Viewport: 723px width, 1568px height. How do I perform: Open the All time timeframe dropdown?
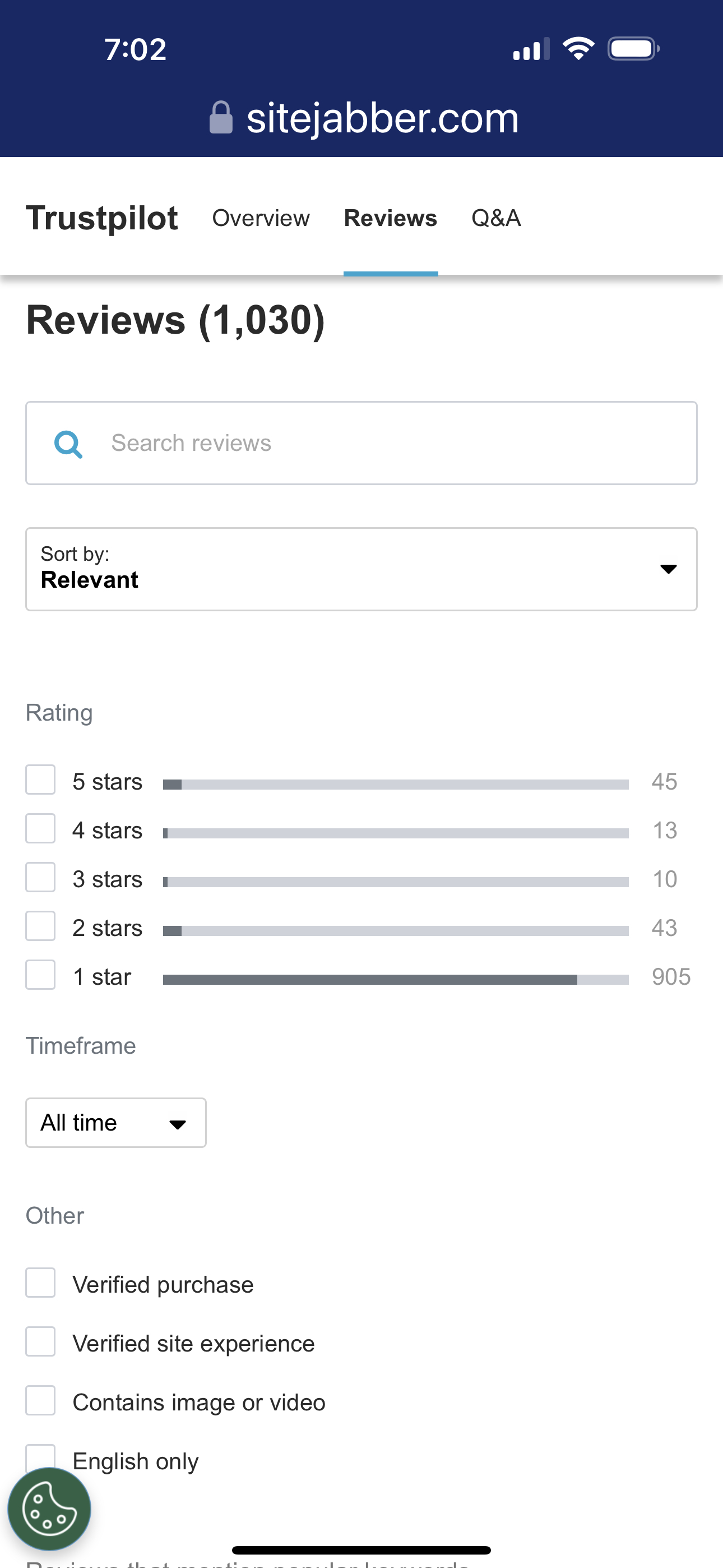115,1122
